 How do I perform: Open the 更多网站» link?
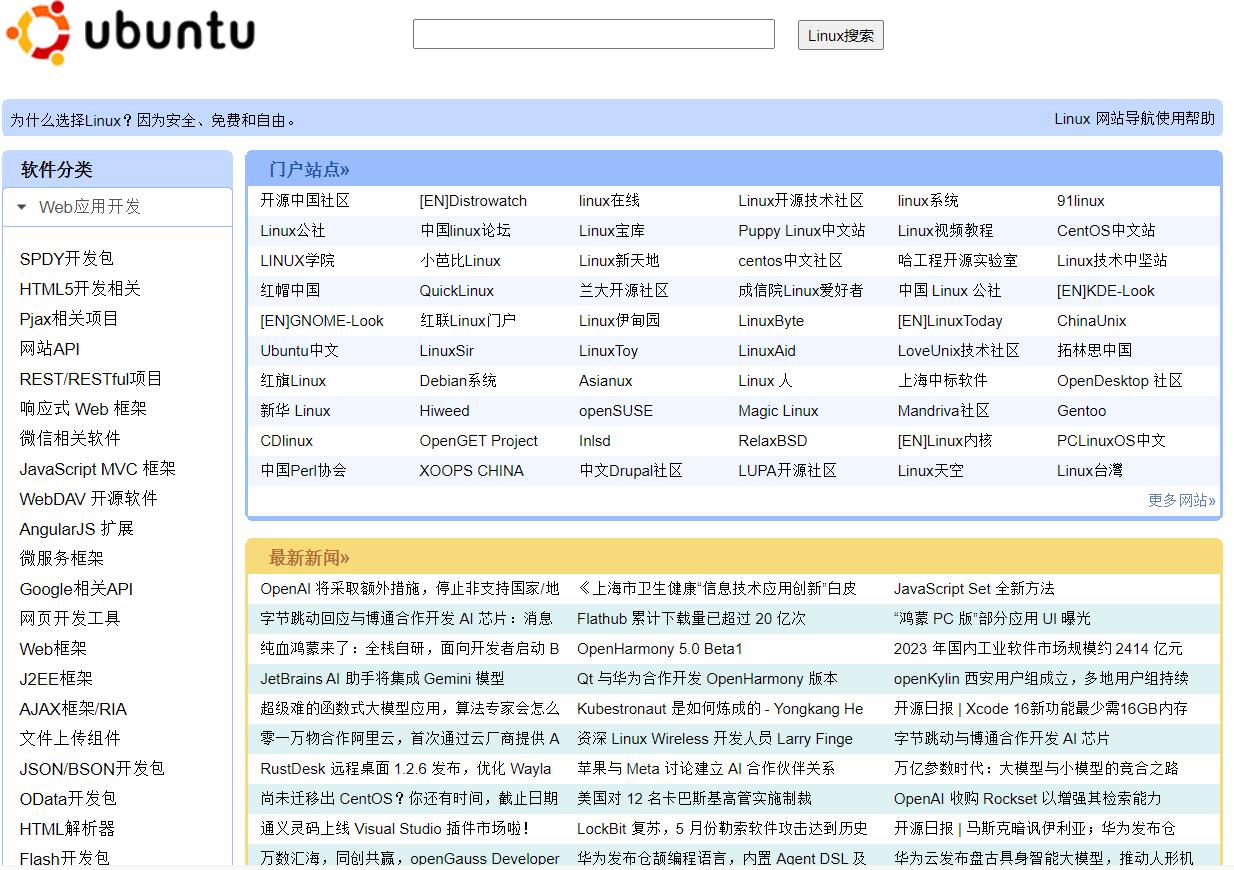(1182, 500)
